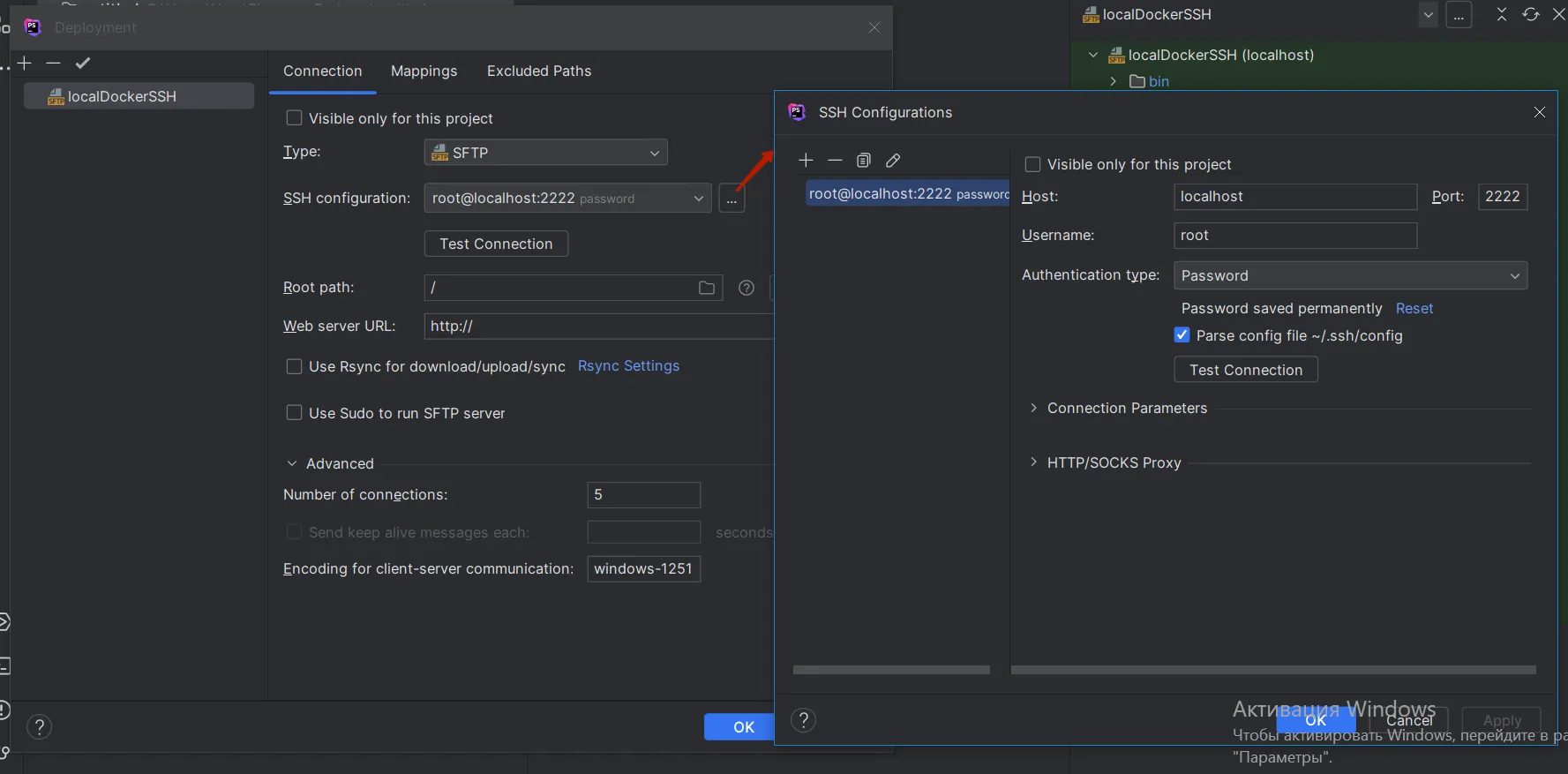Confirm the Deployment dialog with OK
This screenshot has height=774, width=1568.
739,727
